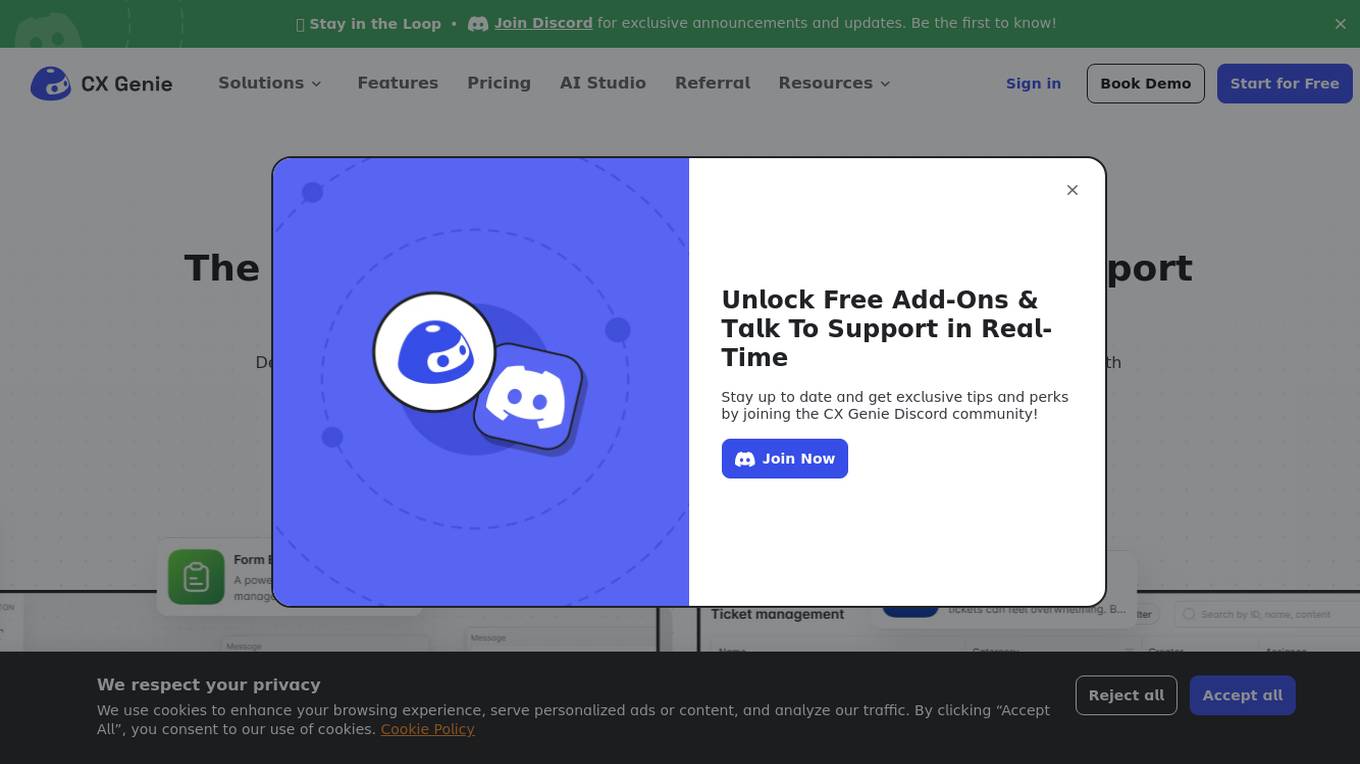Click the 'Unlock Free Add-Ons' popup heading
The width and height of the screenshot is (1360, 764).
pyautogui.click(x=886, y=329)
